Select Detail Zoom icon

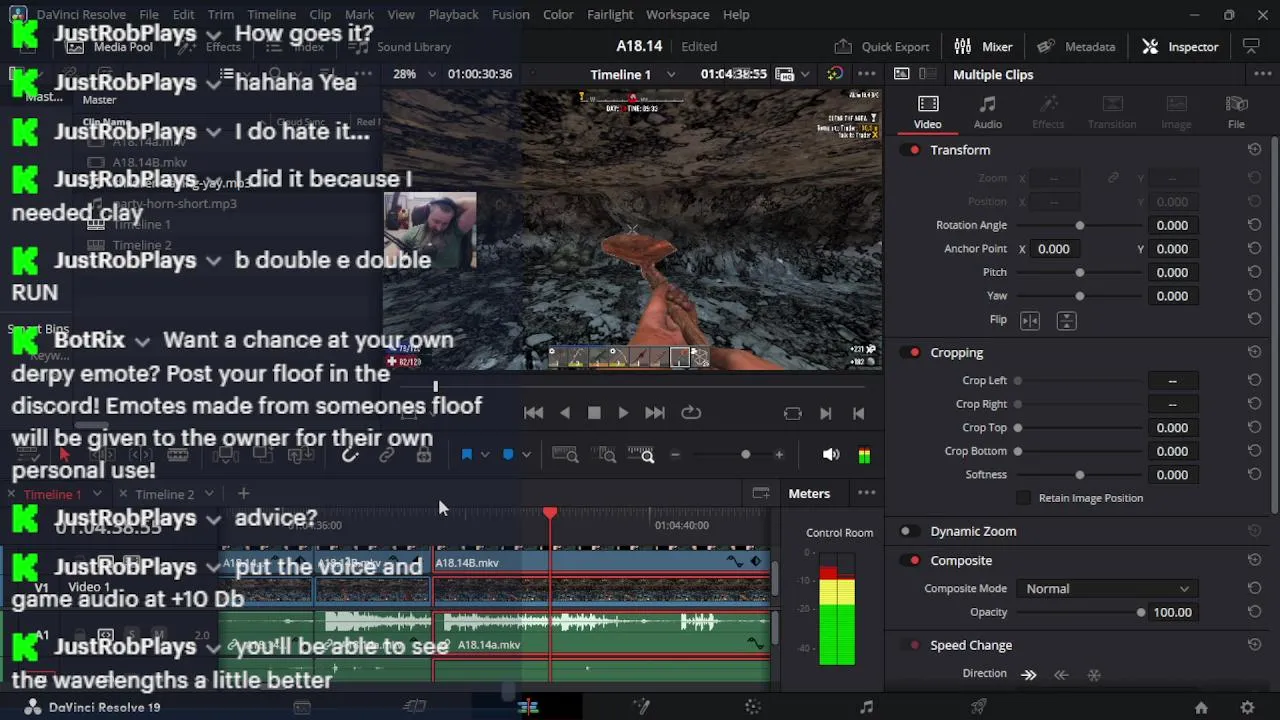point(605,455)
